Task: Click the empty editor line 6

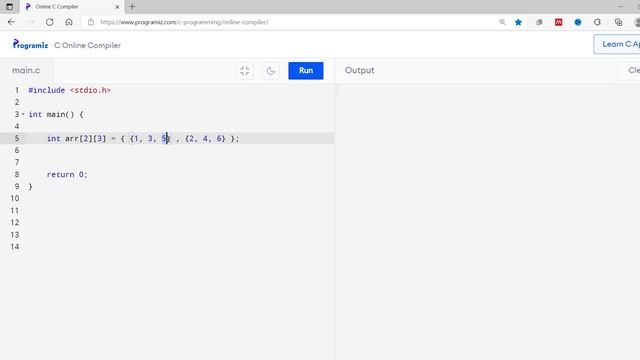Action: (x=180, y=150)
